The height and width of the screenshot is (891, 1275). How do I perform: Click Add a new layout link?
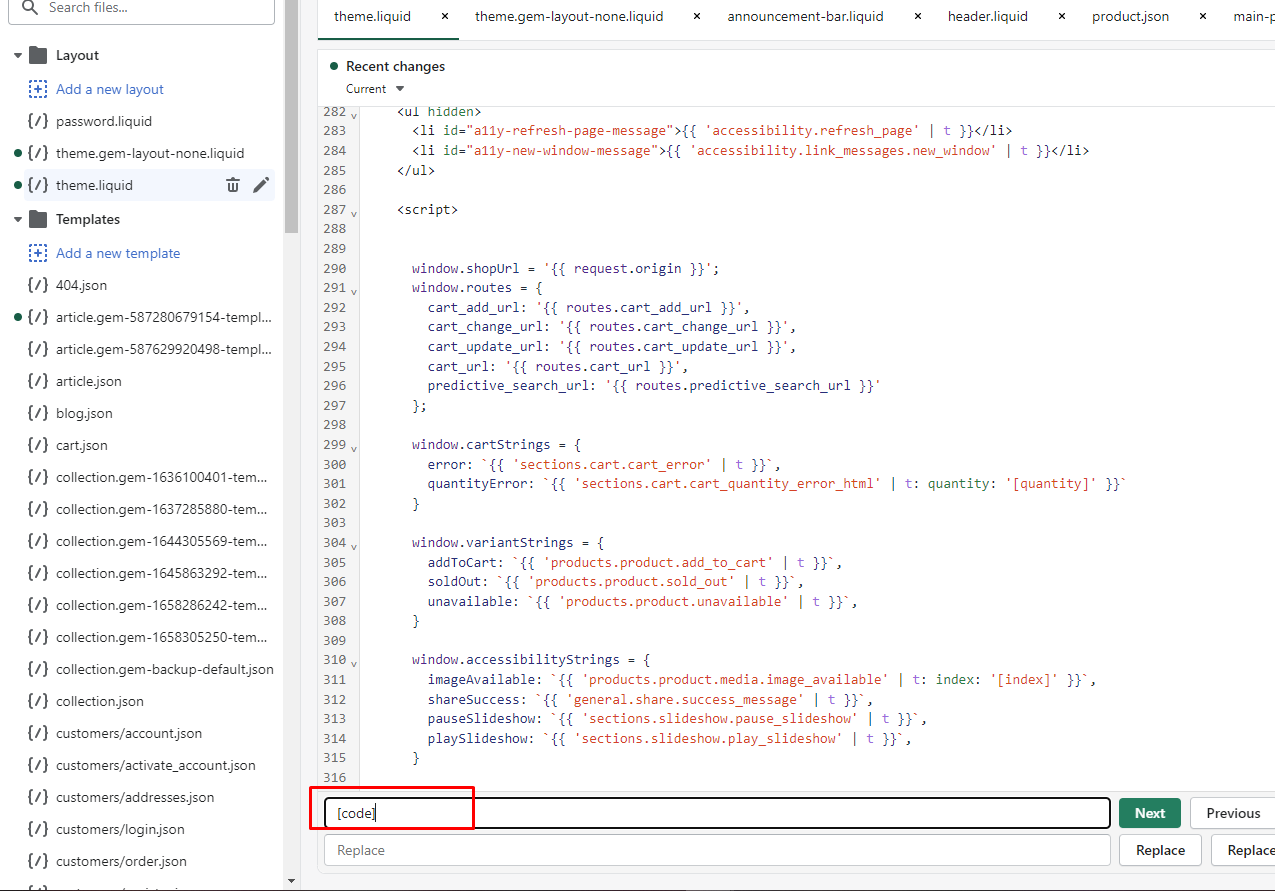click(110, 89)
